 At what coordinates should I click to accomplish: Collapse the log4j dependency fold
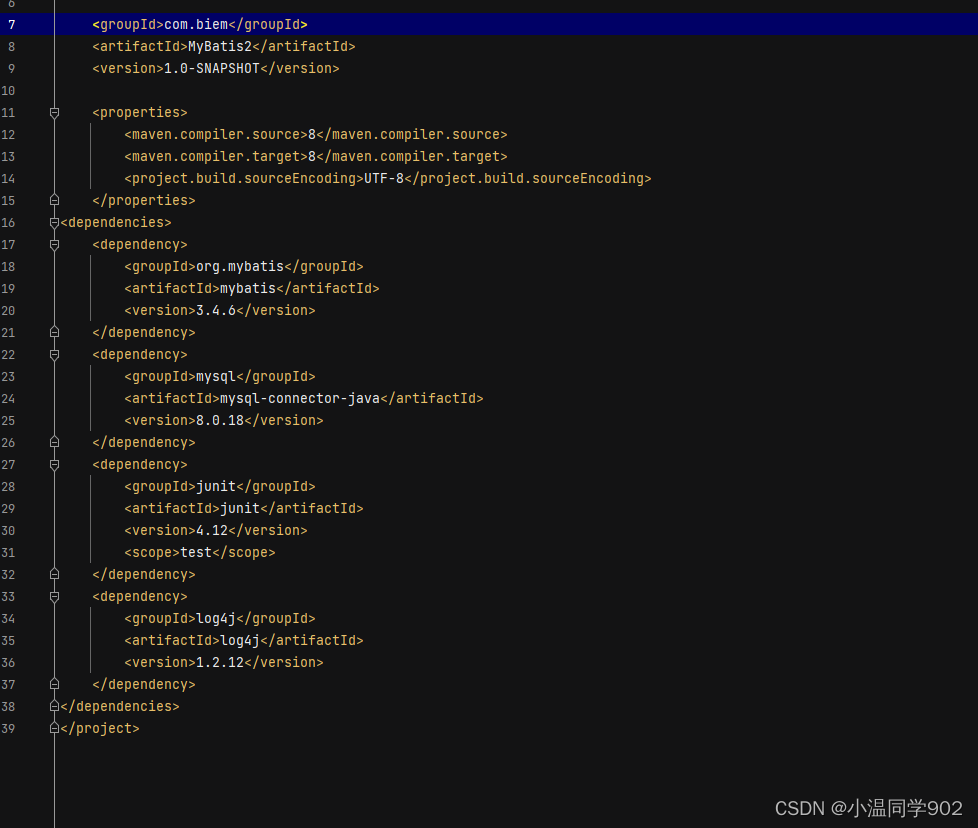pyautogui.click(x=54, y=596)
